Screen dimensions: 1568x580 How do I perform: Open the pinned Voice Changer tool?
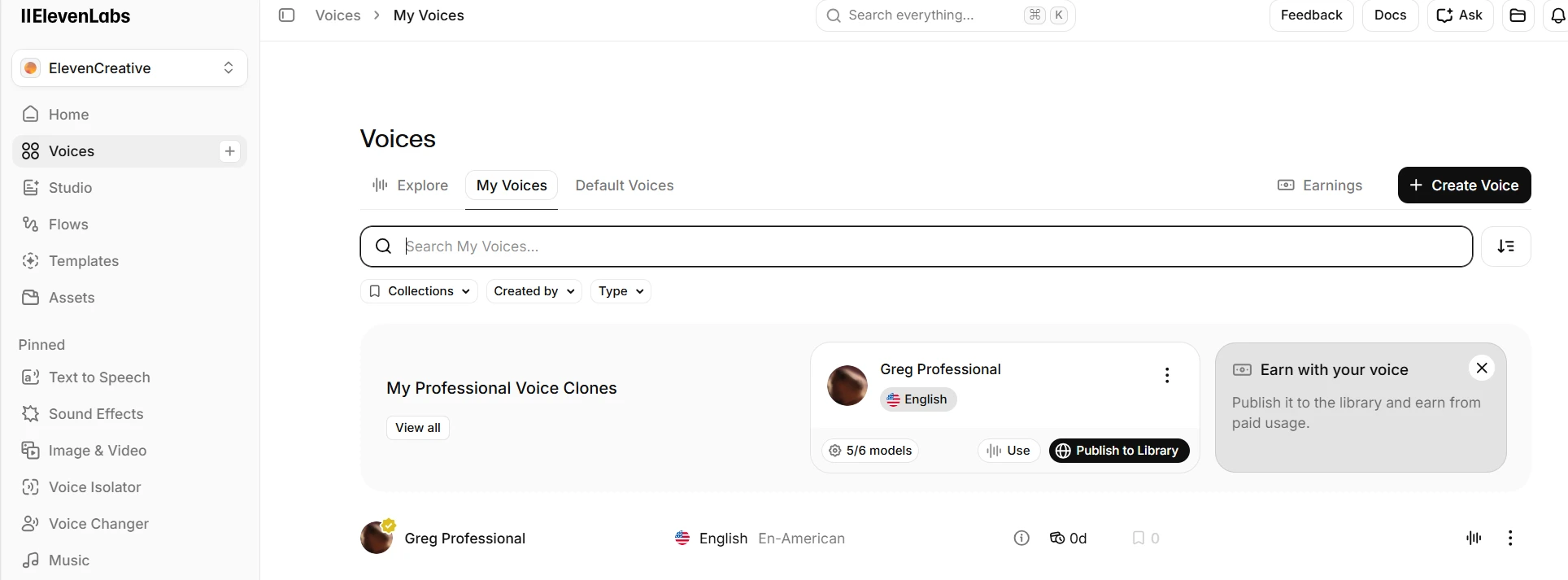pos(130,524)
